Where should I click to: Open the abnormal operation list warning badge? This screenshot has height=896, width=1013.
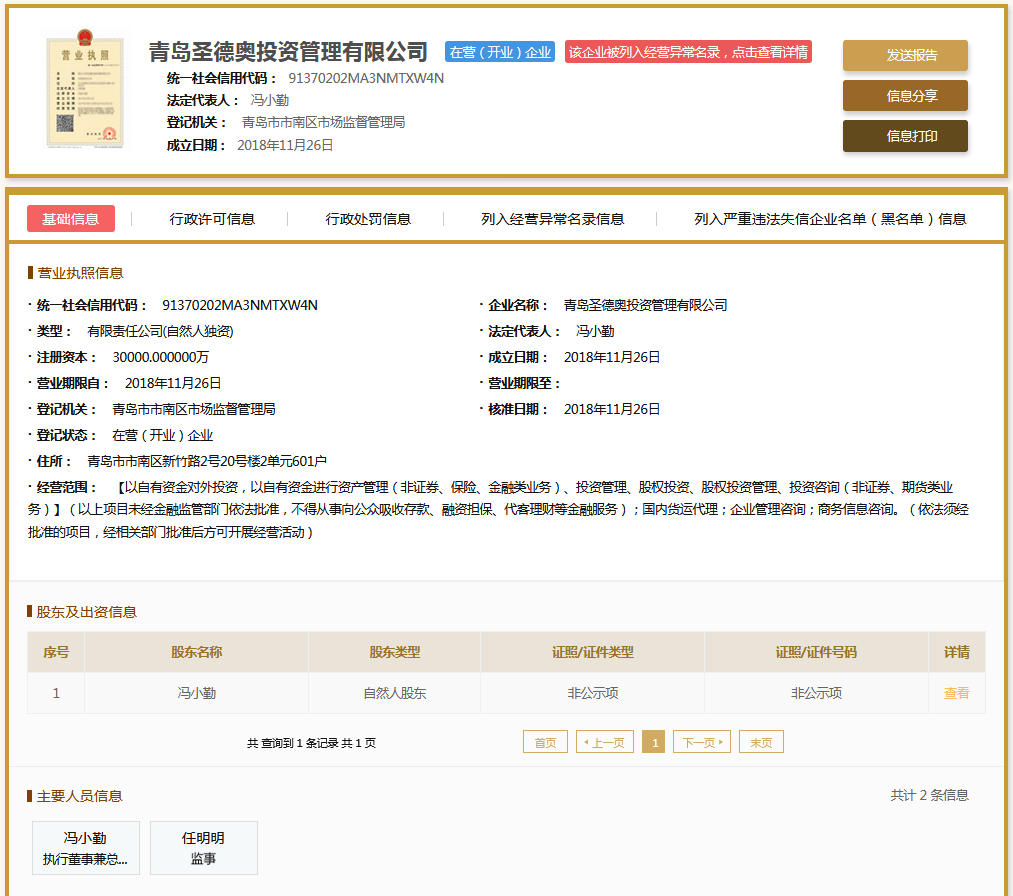click(688, 52)
